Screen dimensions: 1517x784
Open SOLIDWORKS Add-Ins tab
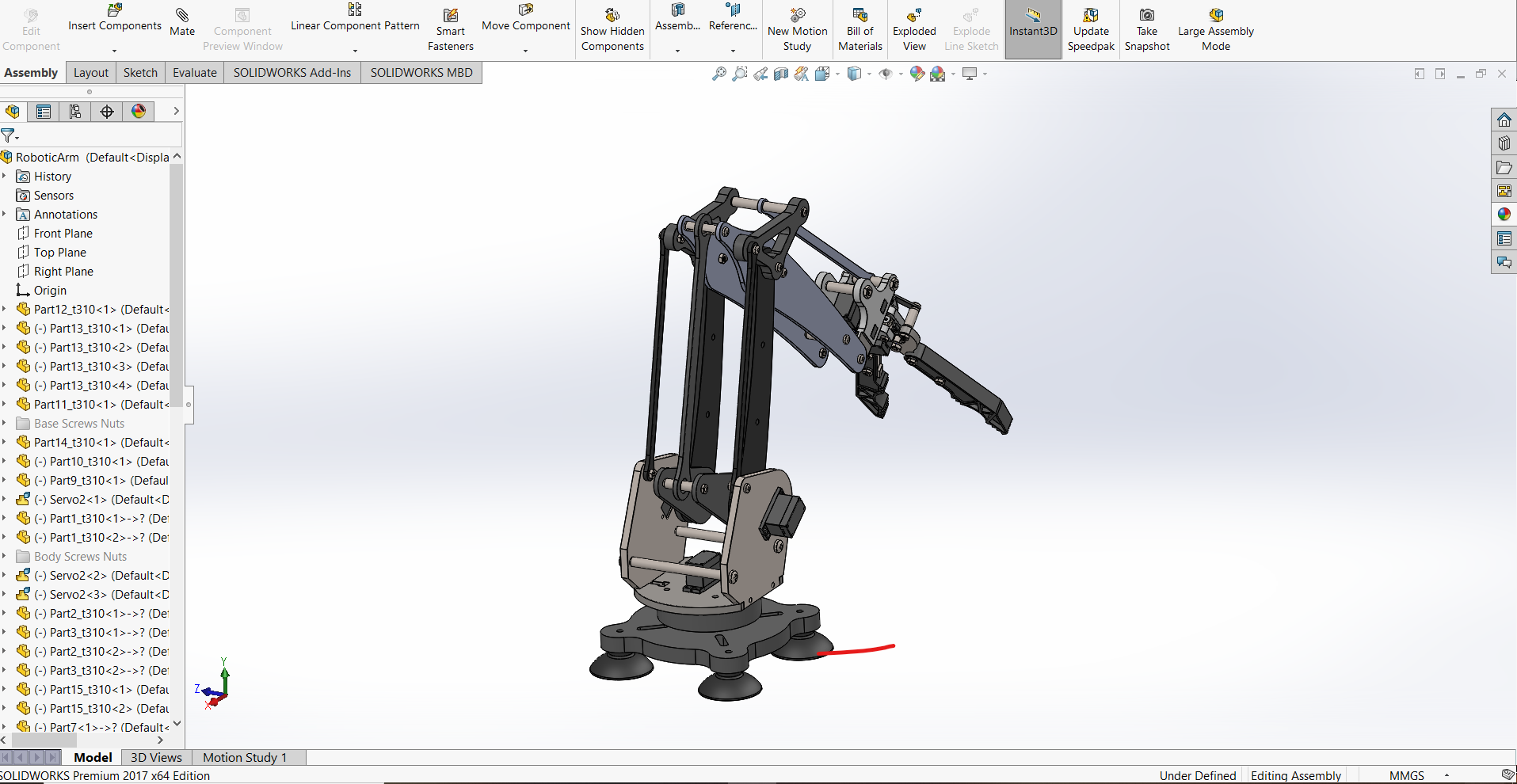click(x=292, y=73)
